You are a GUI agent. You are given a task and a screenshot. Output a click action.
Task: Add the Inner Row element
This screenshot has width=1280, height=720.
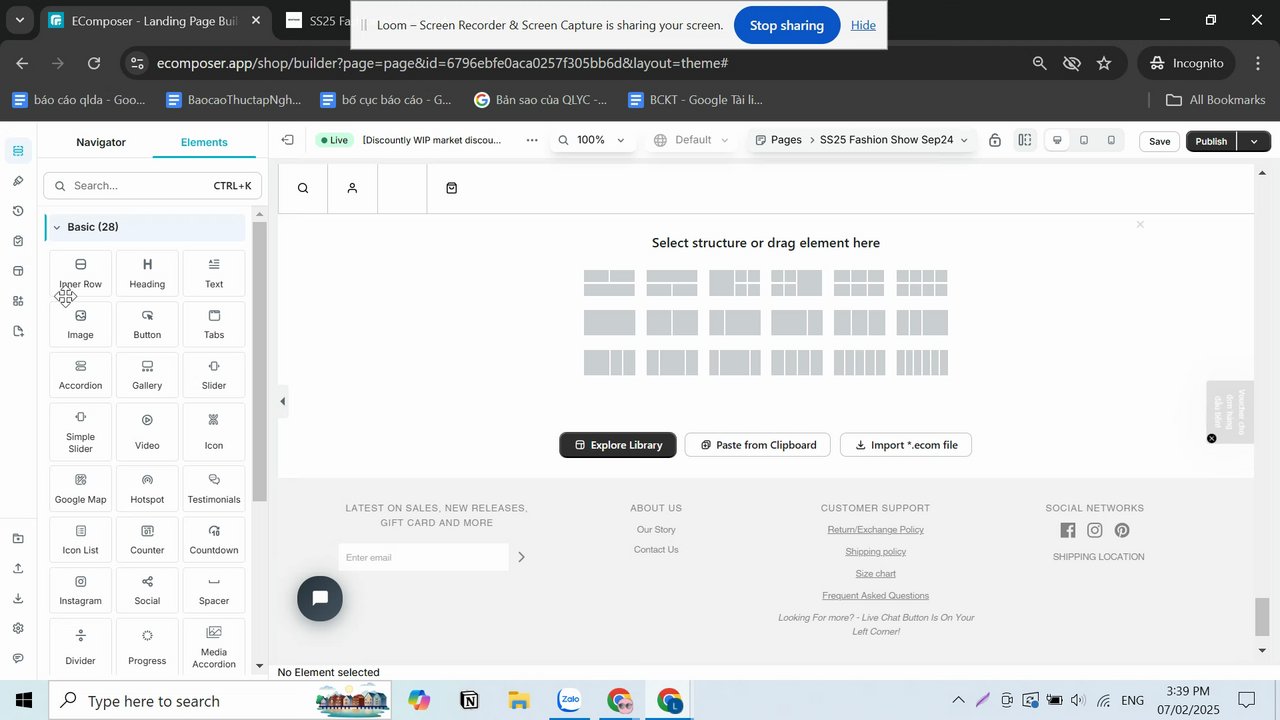pyautogui.click(x=80, y=272)
